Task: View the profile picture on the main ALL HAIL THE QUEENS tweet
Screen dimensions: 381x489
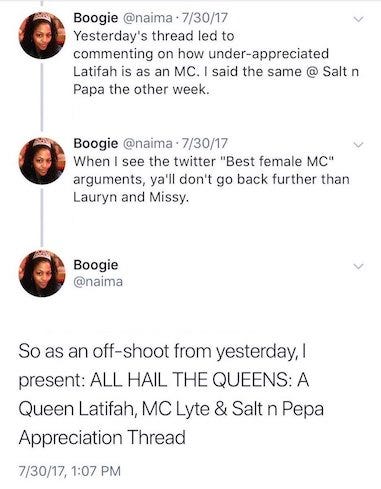Action: 42,273
